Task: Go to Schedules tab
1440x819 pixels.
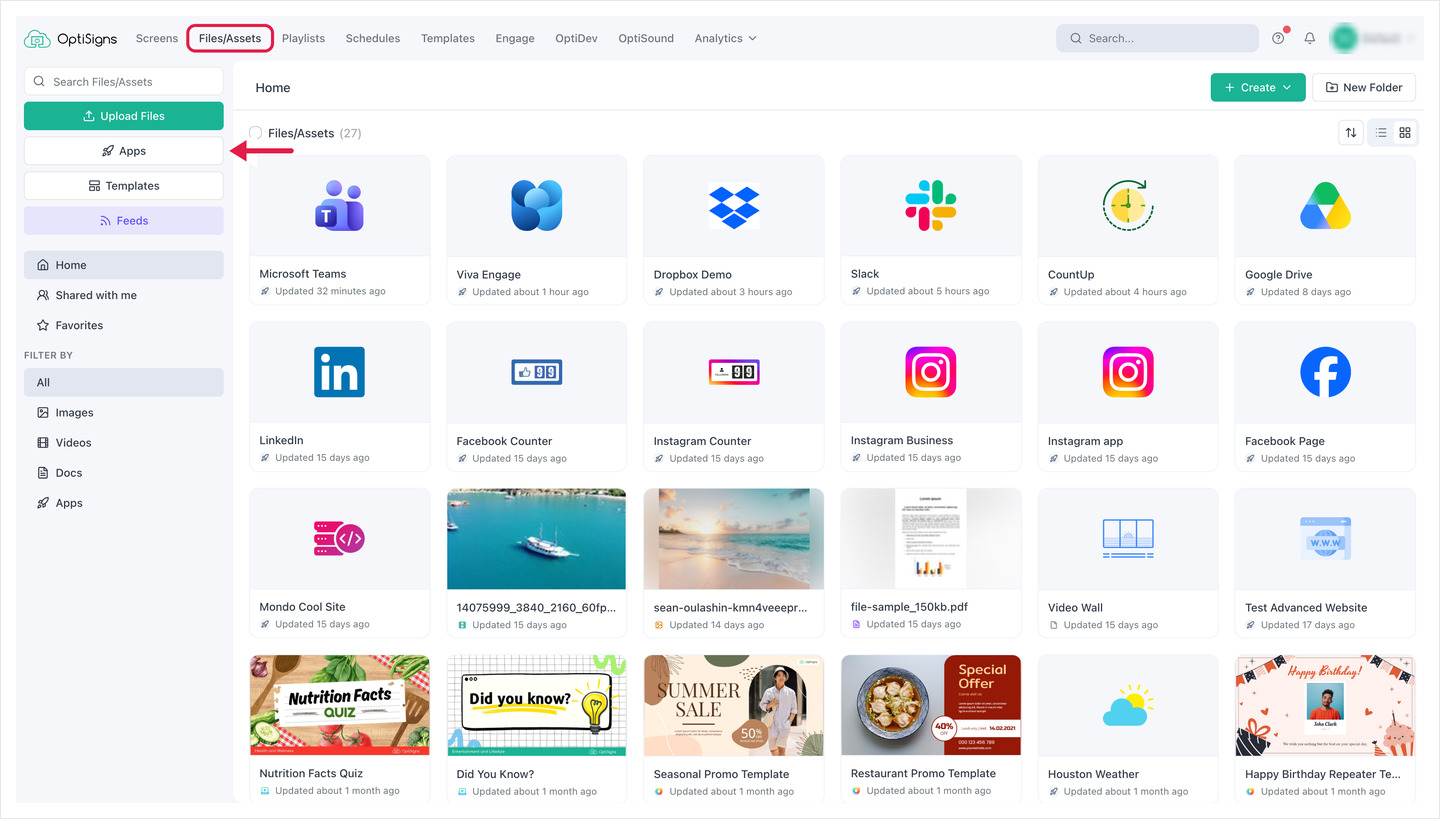Action: (x=373, y=38)
